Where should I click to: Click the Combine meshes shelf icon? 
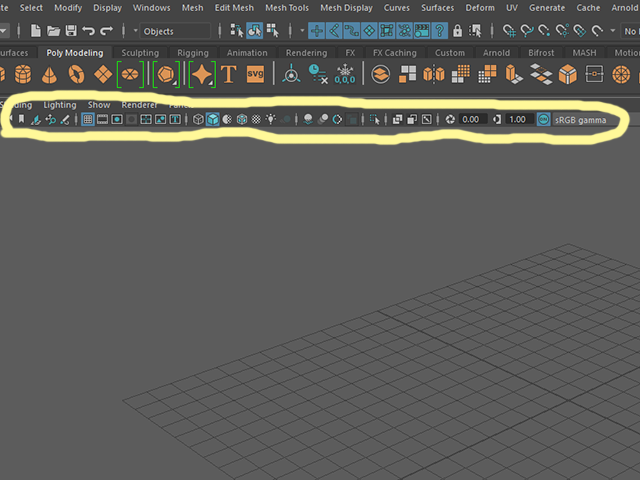pos(380,75)
